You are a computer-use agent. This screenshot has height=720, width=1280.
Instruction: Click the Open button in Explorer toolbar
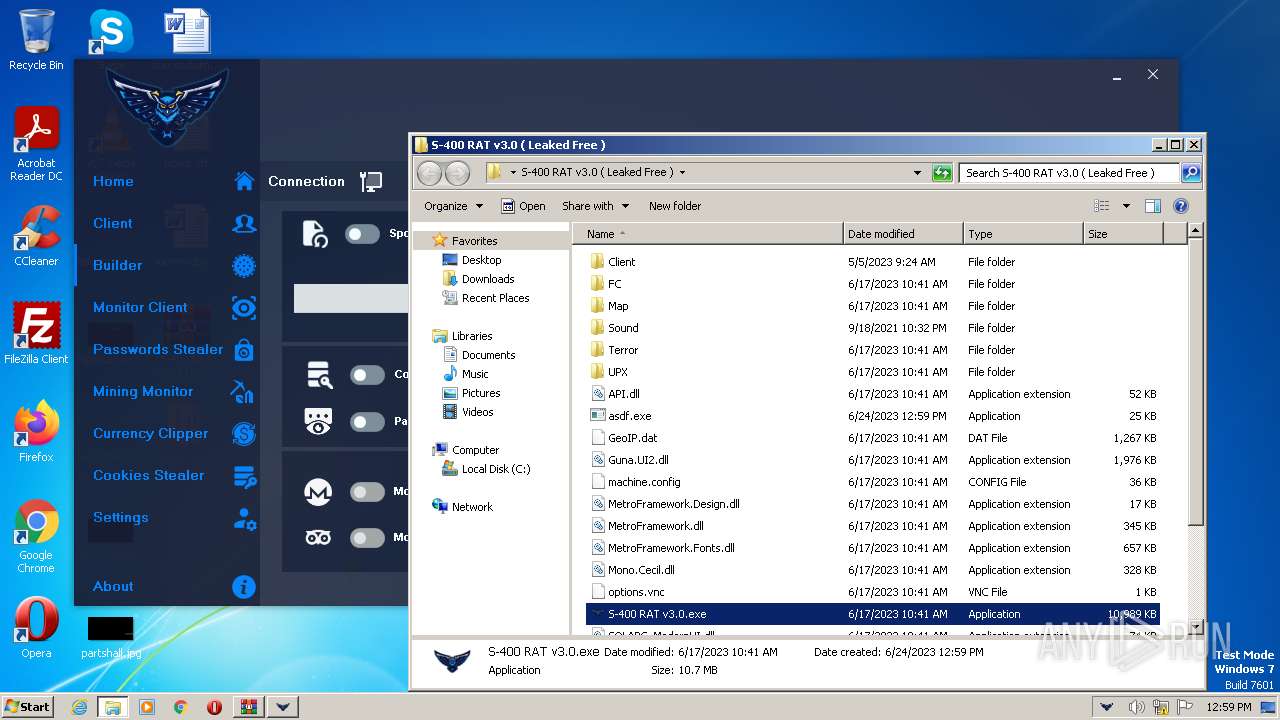click(523, 206)
